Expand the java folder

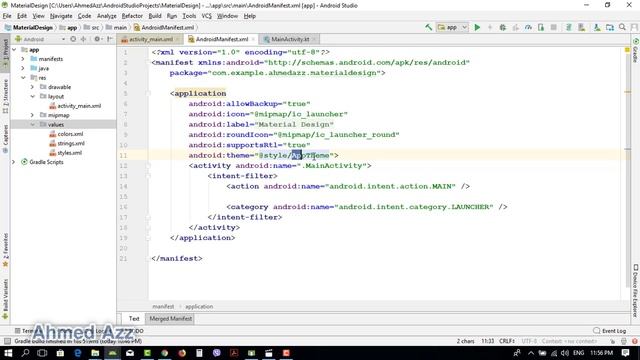pos(23,68)
